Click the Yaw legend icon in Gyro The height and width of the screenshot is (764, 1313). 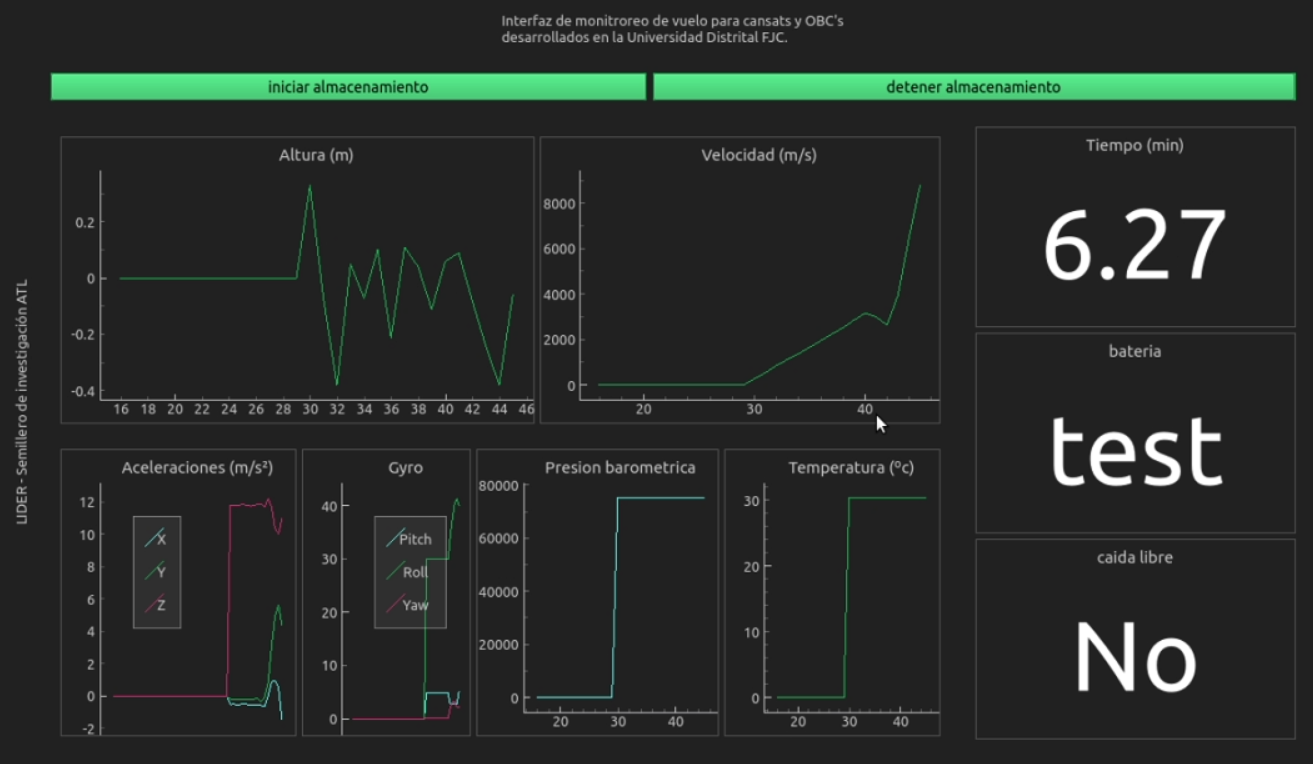tap(392, 605)
